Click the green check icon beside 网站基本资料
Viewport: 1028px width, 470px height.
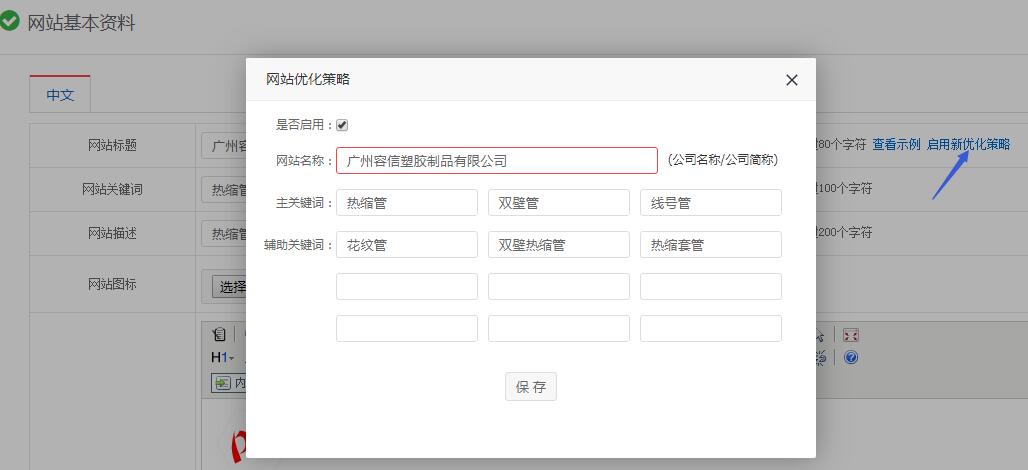click(9, 21)
